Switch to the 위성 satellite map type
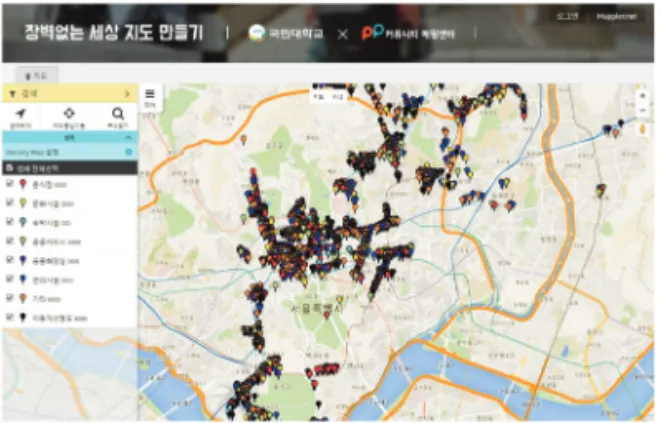662x423 pixels. pyautogui.click(x=338, y=97)
